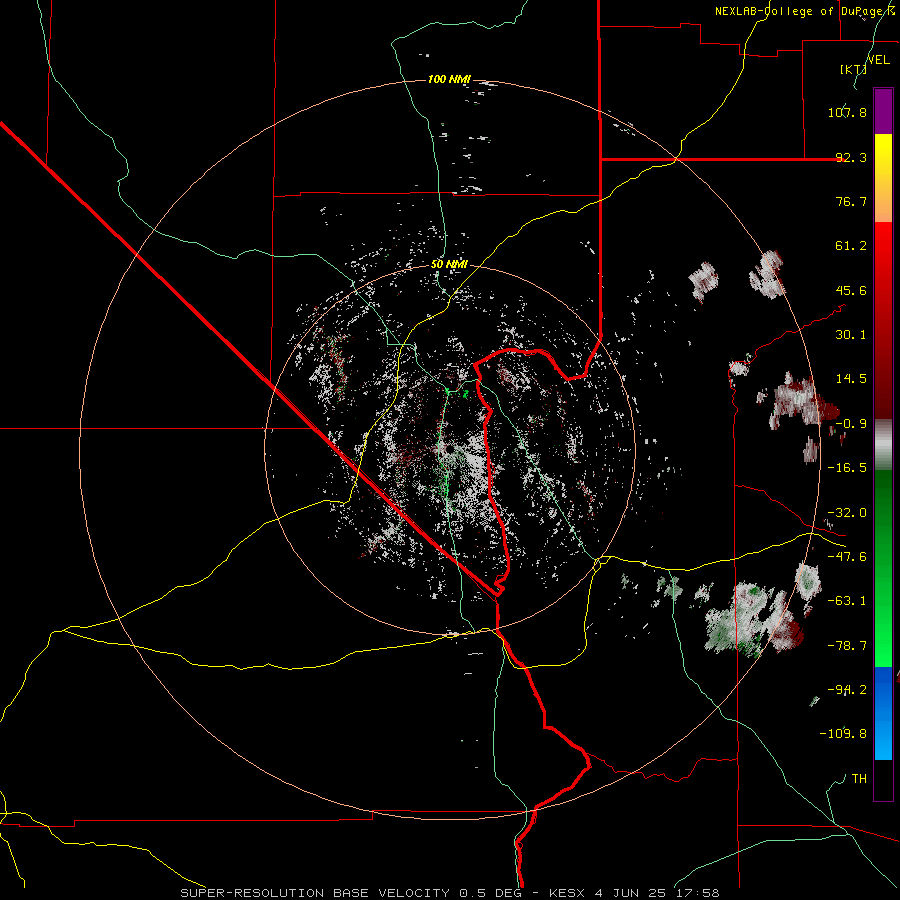The width and height of the screenshot is (900, 900).
Task: Select the 76.7 legend value
Action: pyautogui.click(x=851, y=201)
